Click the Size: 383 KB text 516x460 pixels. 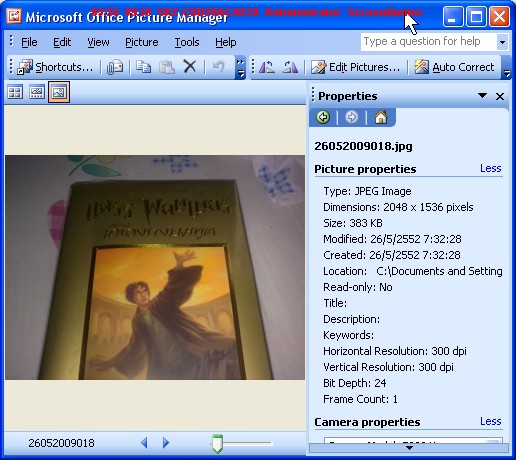[353, 223]
